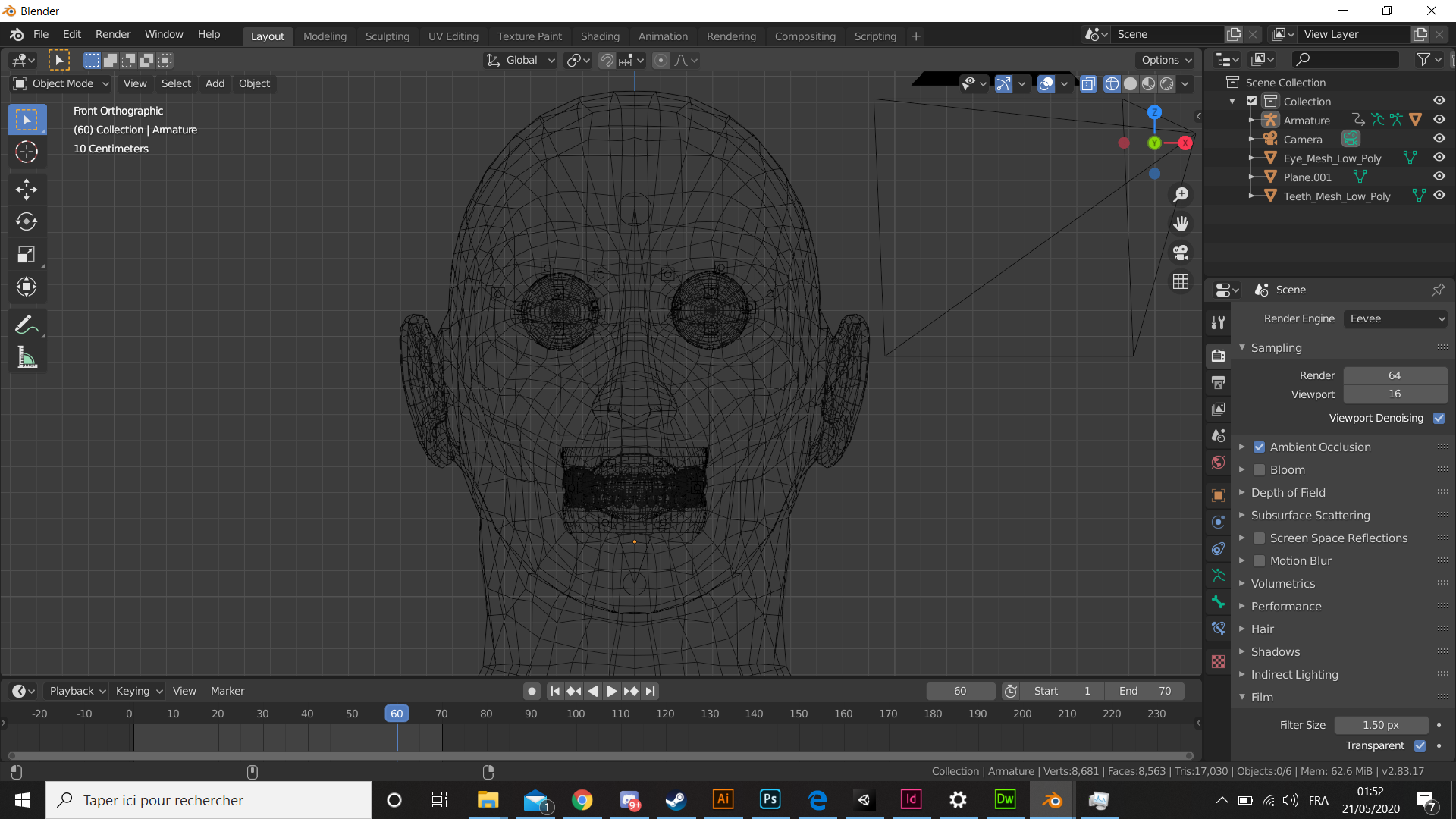
Task: Activate the Measure tool
Action: coord(27,358)
